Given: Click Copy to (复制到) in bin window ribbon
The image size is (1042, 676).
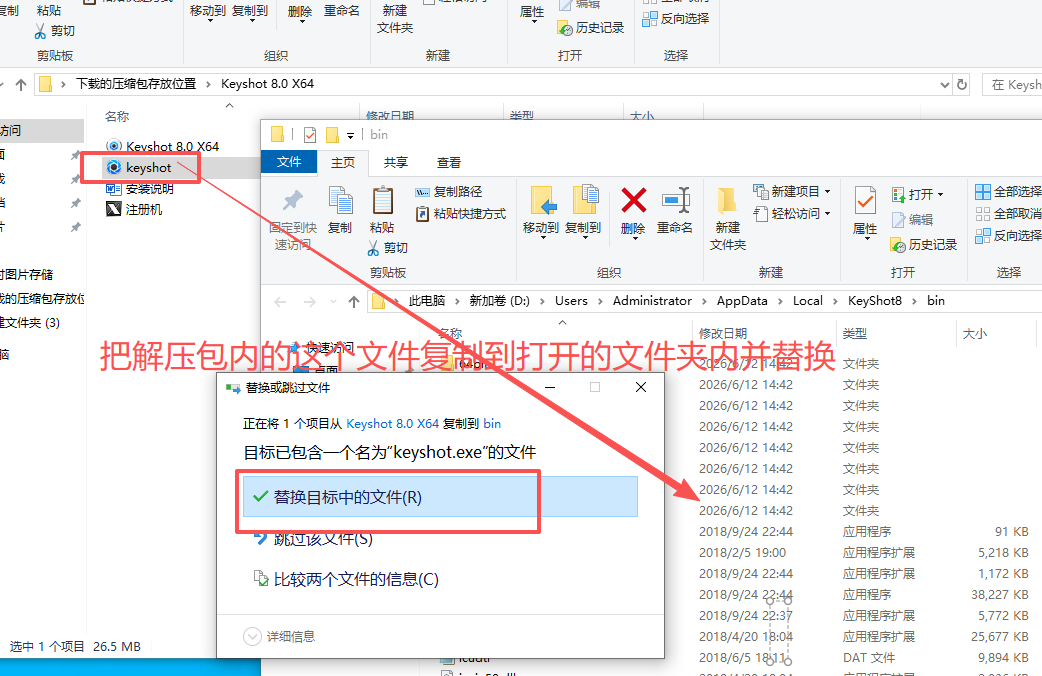Looking at the screenshot, I should [x=583, y=211].
